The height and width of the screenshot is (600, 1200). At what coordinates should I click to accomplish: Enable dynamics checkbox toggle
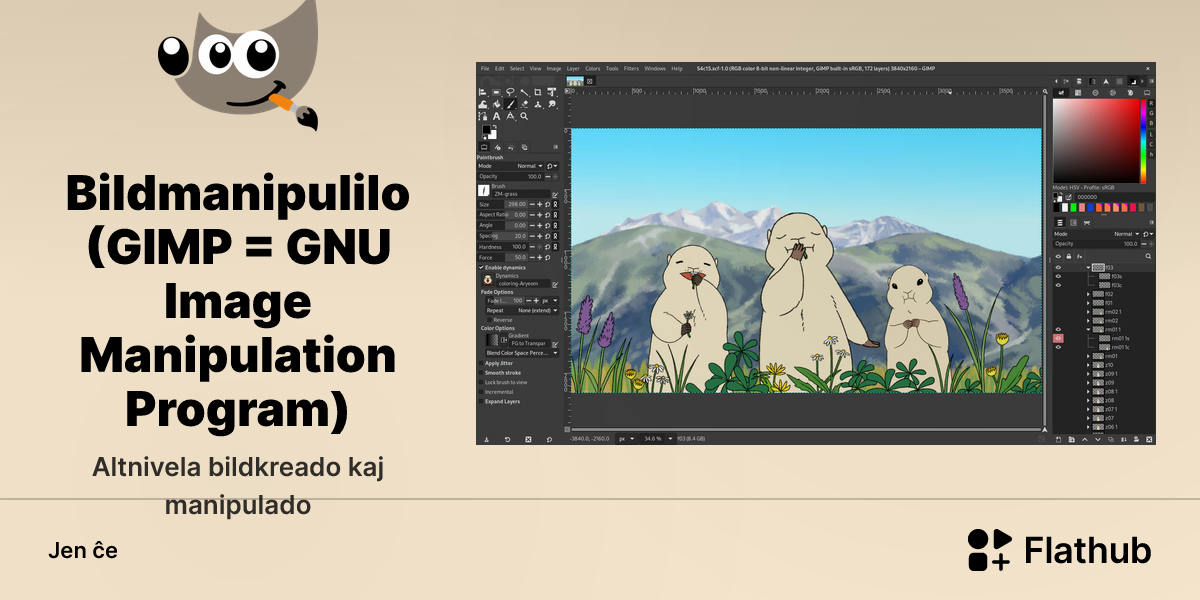(x=481, y=268)
